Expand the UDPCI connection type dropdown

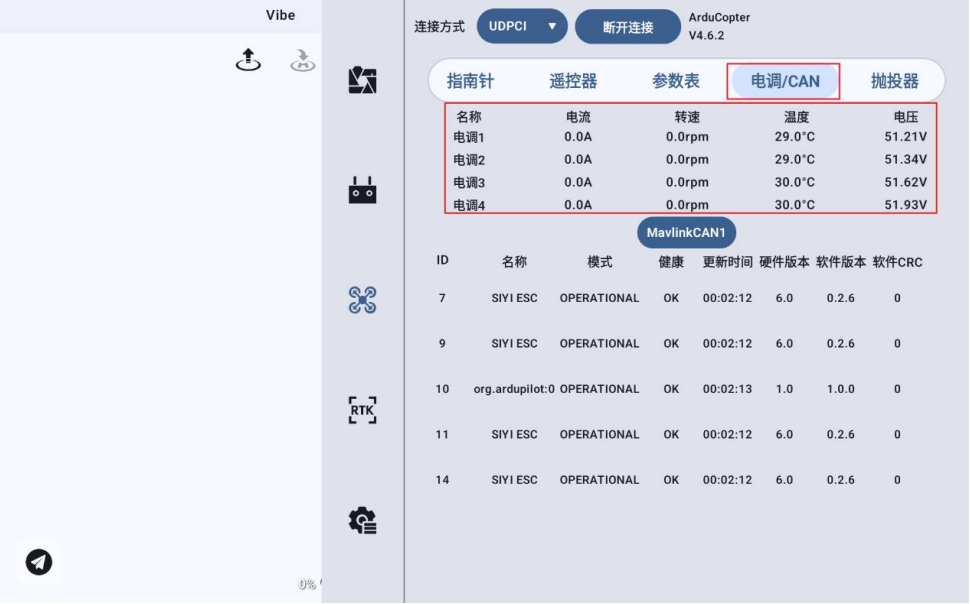coord(522,27)
